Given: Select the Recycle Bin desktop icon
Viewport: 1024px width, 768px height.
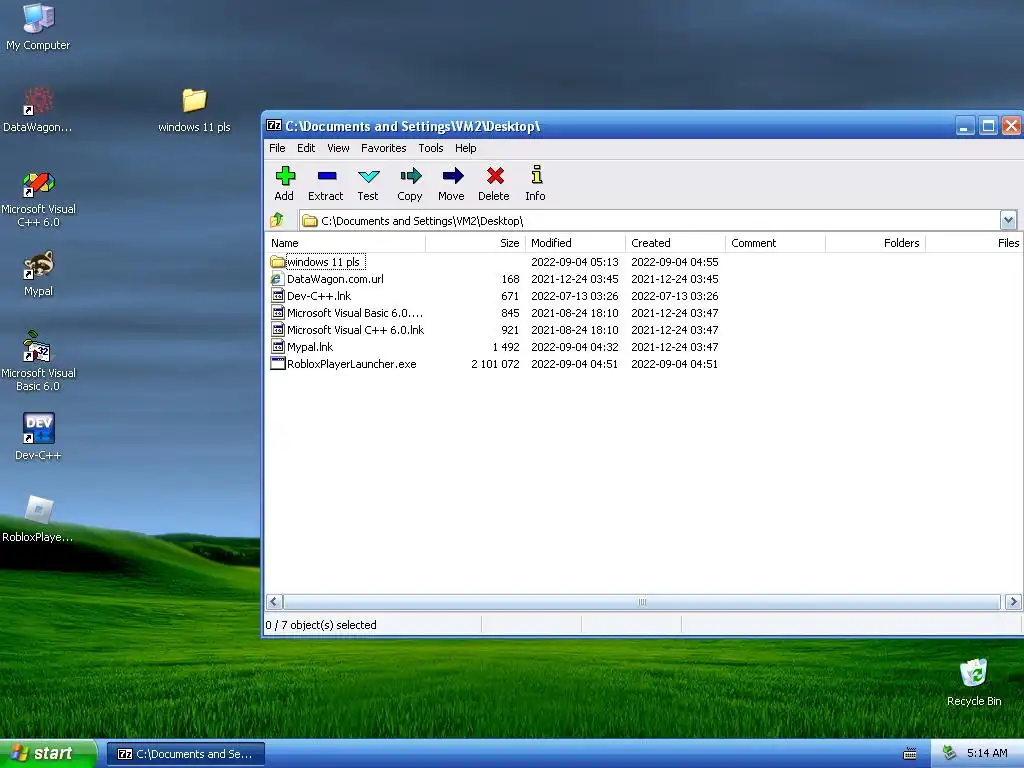Looking at the screenshot, I should (974, 682).
